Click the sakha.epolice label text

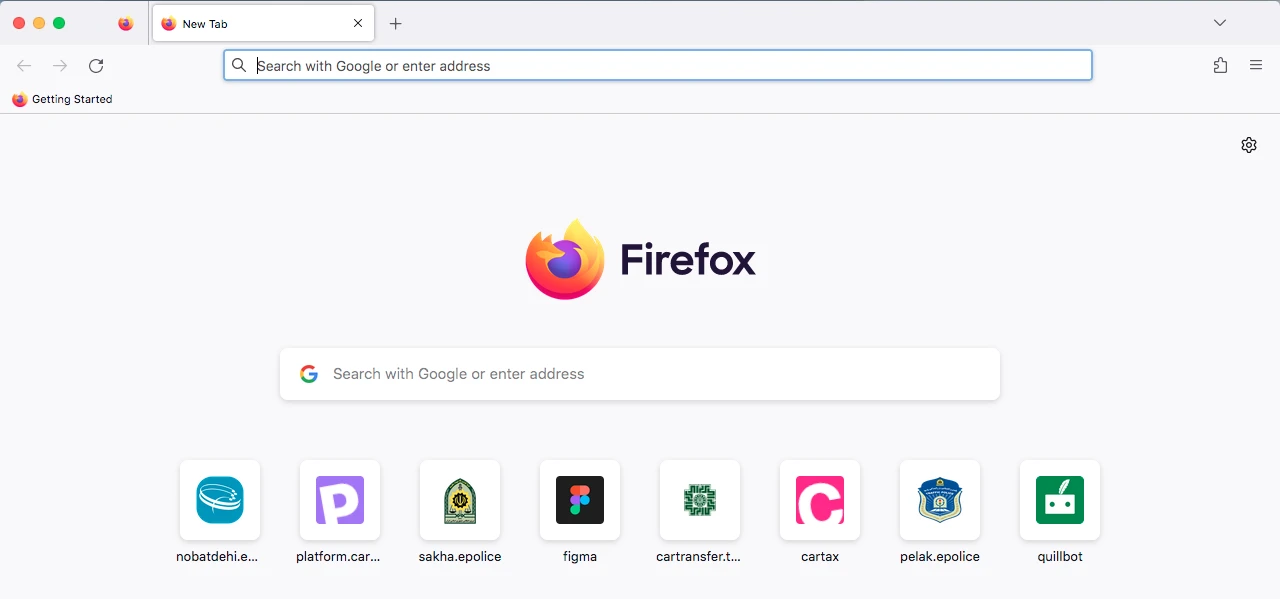(x=460, y=557)
